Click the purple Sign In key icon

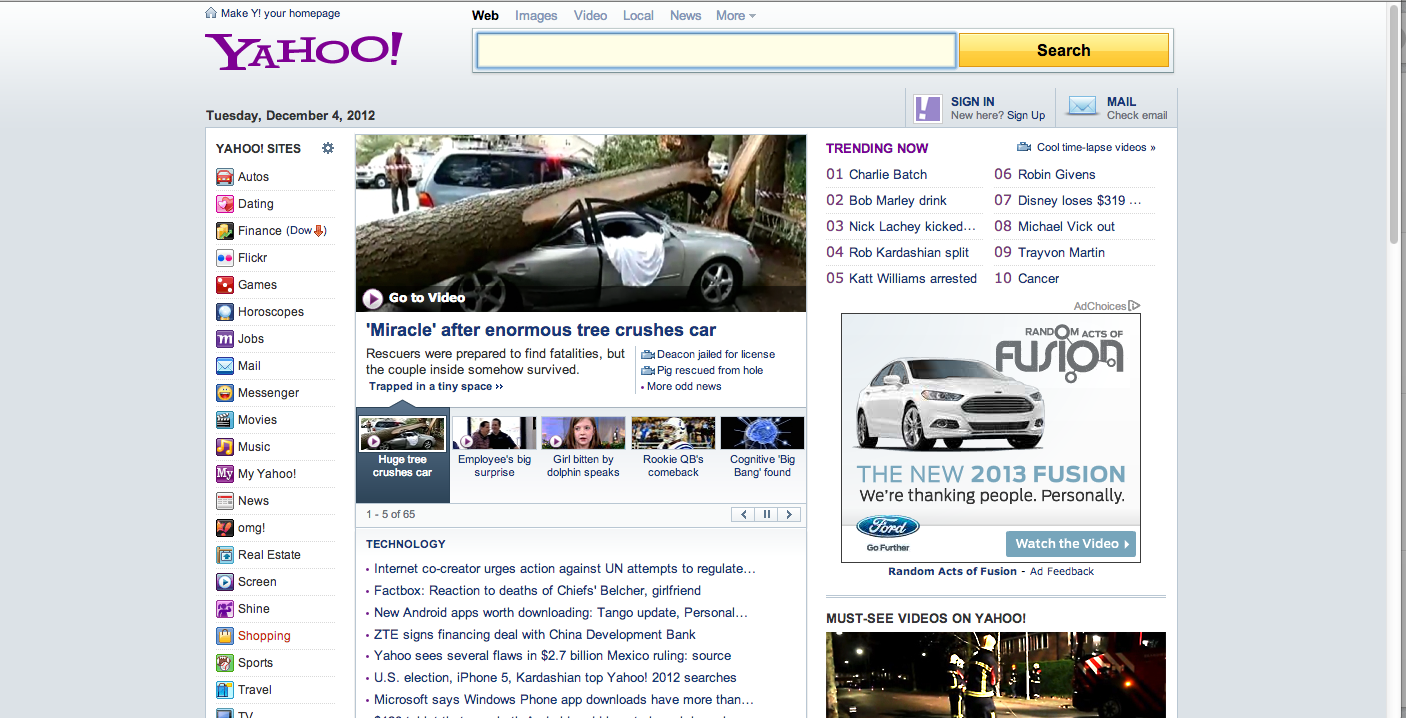[x=927, y=107]
